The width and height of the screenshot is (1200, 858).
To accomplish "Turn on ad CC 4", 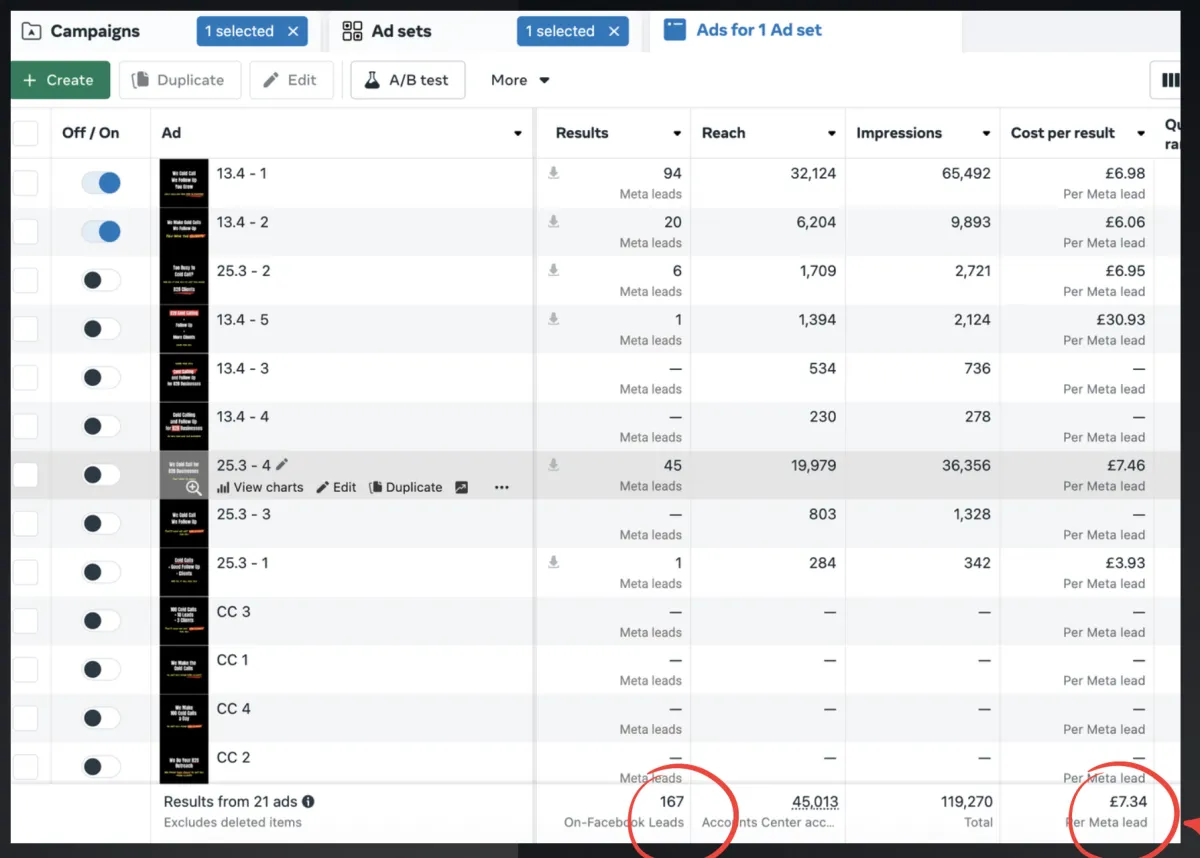I will click(101, 718).
